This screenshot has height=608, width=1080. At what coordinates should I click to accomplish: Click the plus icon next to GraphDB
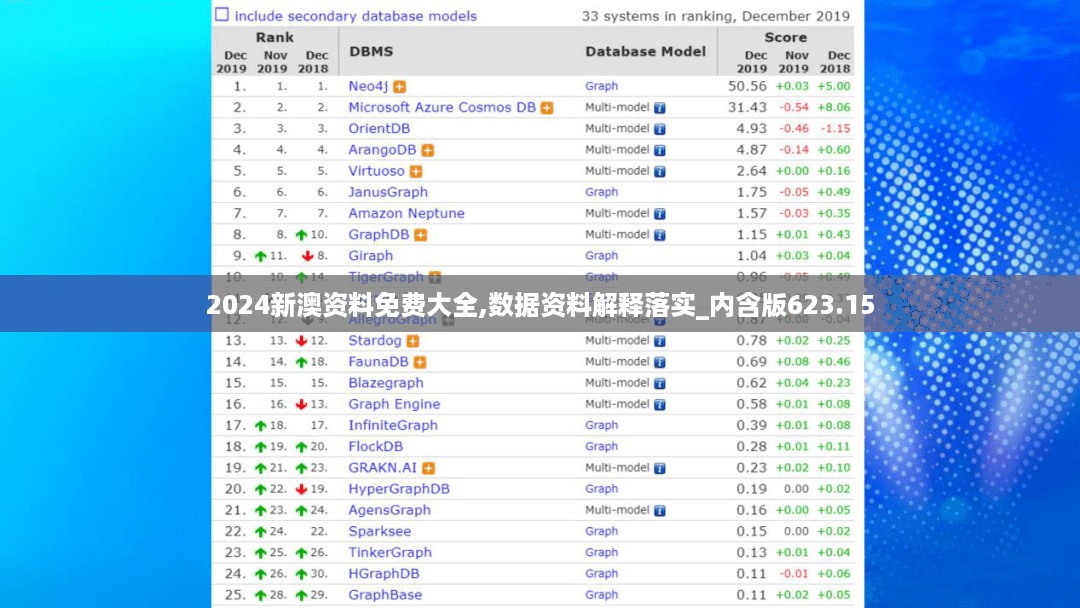[421, 235]
